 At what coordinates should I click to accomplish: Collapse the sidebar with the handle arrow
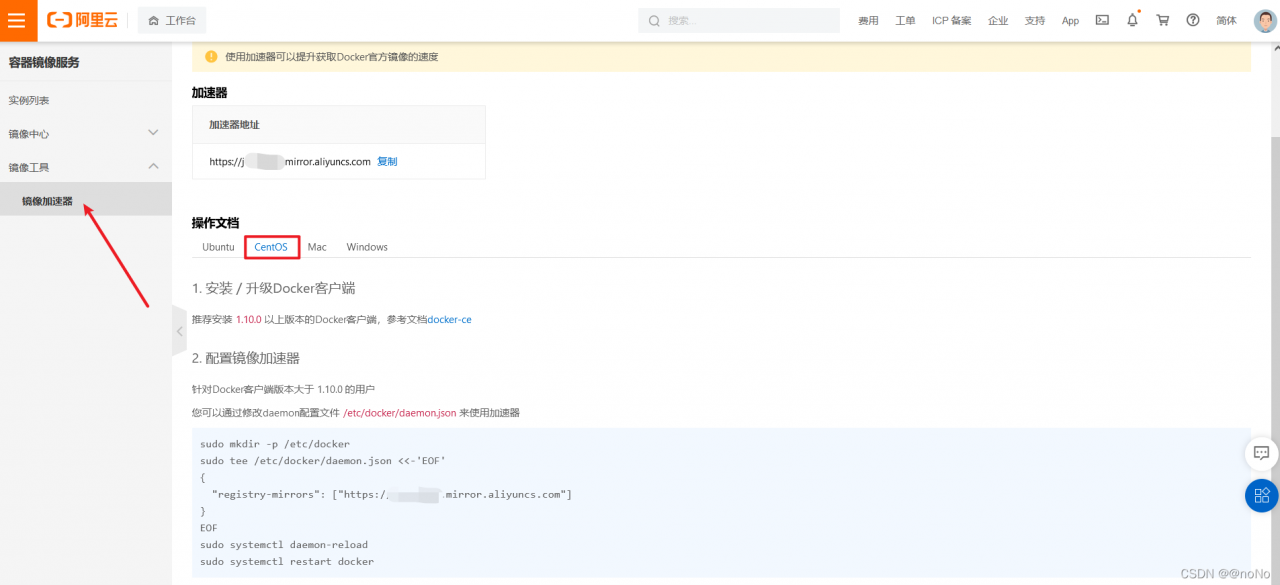coord(179,331)
